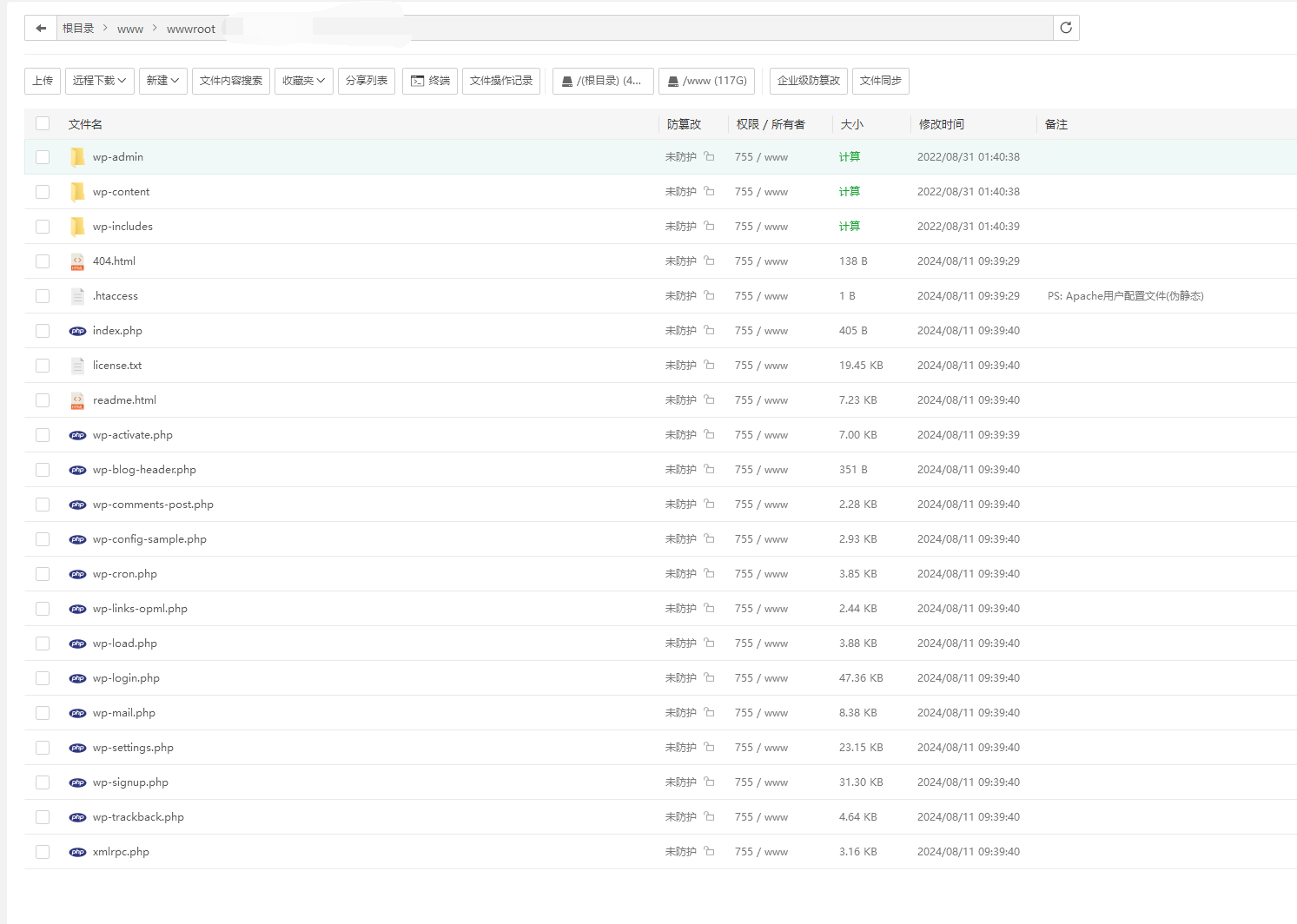Click the lock icon for wp-config-sample.php

pos(709,538)
